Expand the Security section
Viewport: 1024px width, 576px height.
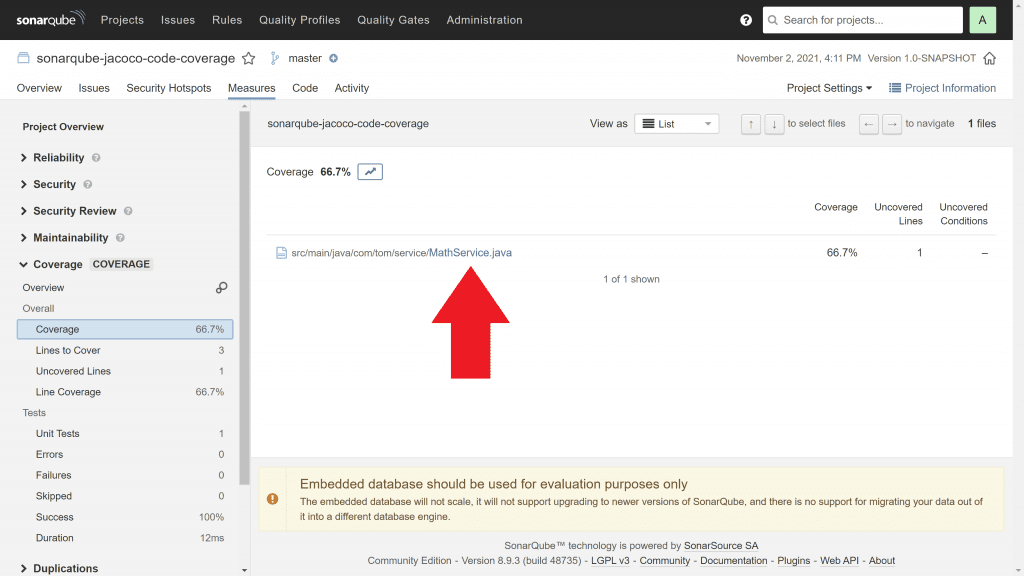(x=54, y=185)
